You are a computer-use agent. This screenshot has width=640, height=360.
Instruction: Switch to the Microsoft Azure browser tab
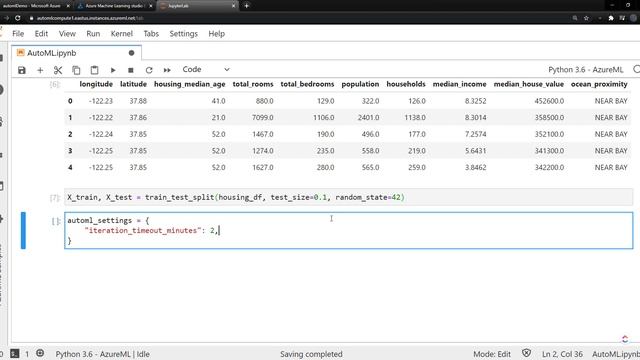[35, 6]
